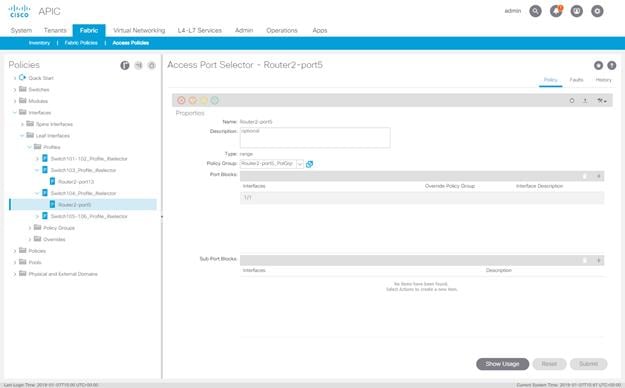Viewport: 625px width, 388px height.
Task: Open the System menu
Action: [21, 30]
